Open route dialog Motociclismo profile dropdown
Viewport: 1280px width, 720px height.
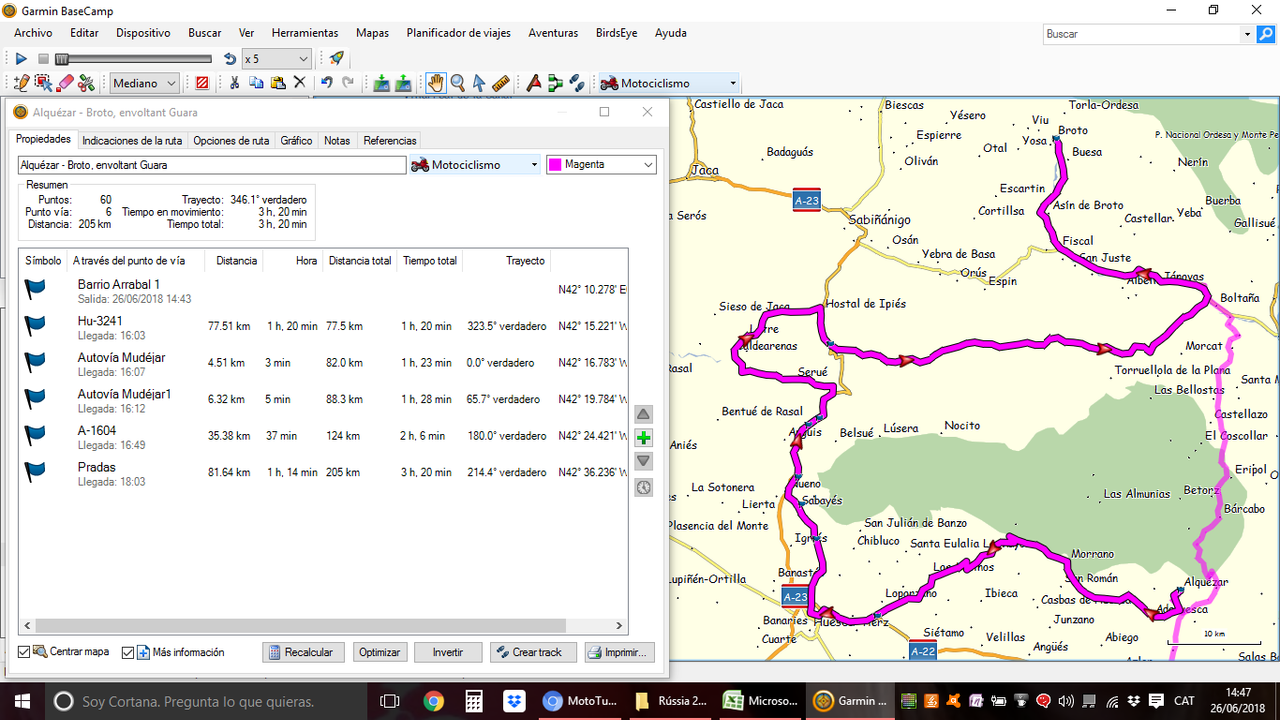point(475,165)
